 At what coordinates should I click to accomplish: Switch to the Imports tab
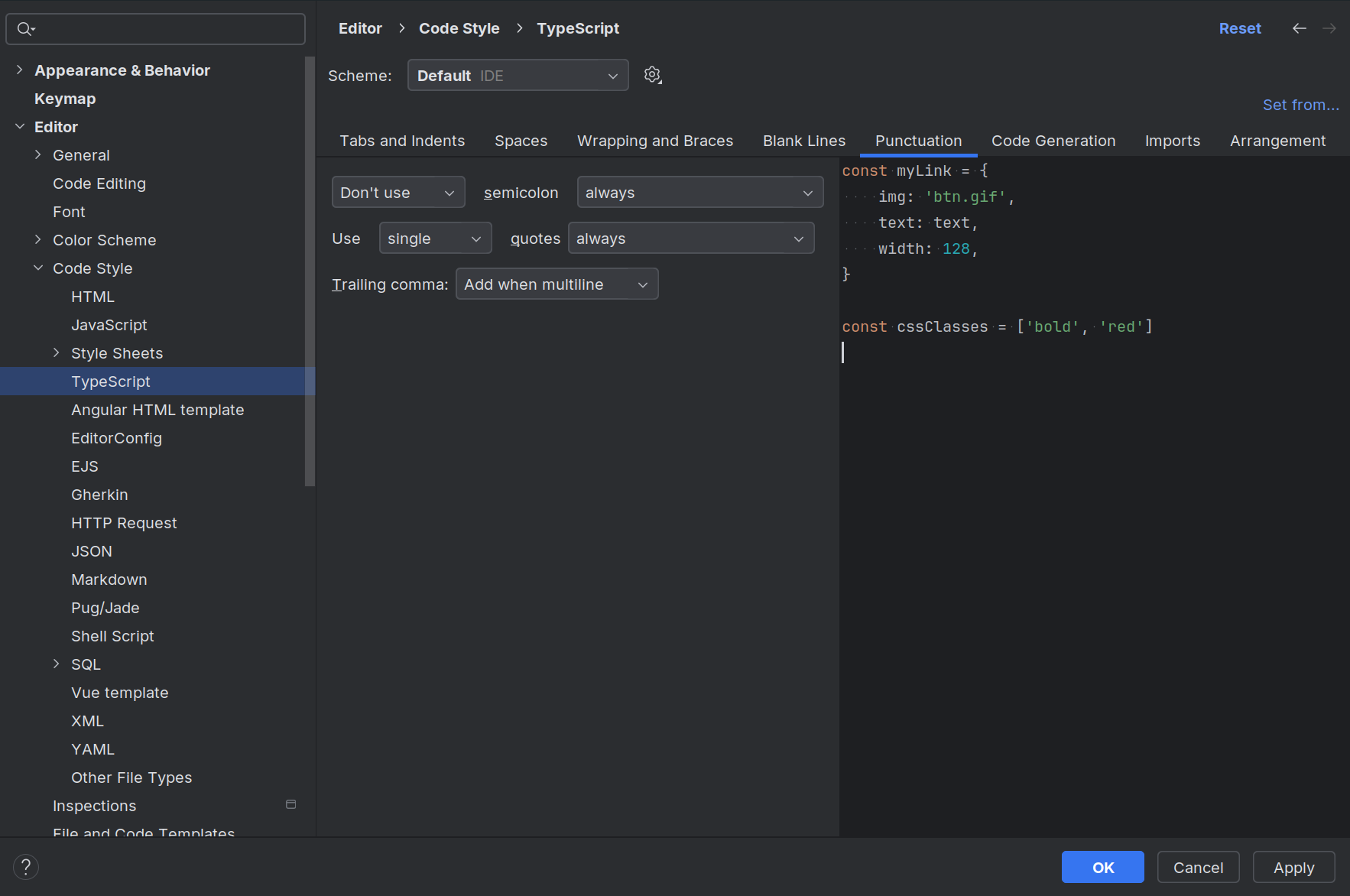[1172, 141]
